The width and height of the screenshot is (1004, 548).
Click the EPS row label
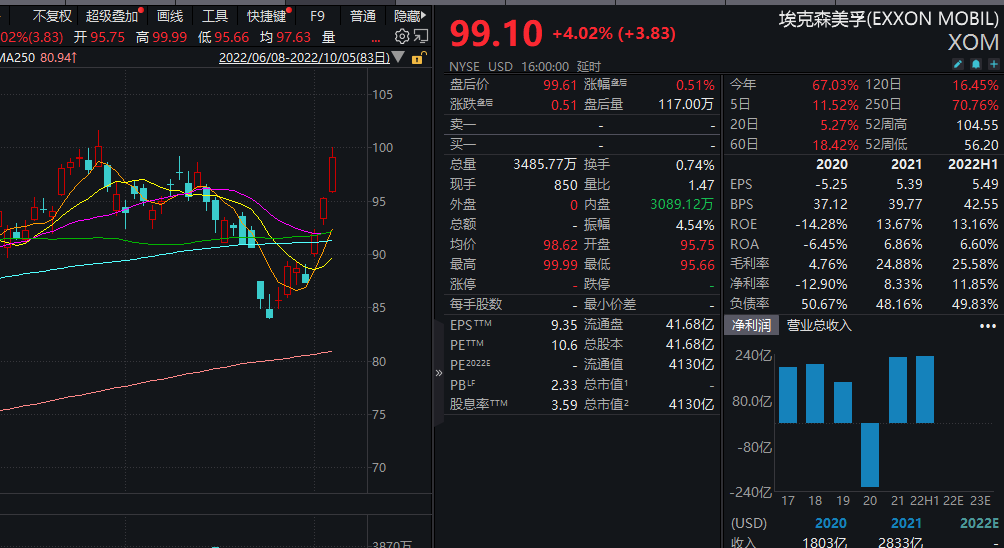pyautogui.click(x=741, y=184)
